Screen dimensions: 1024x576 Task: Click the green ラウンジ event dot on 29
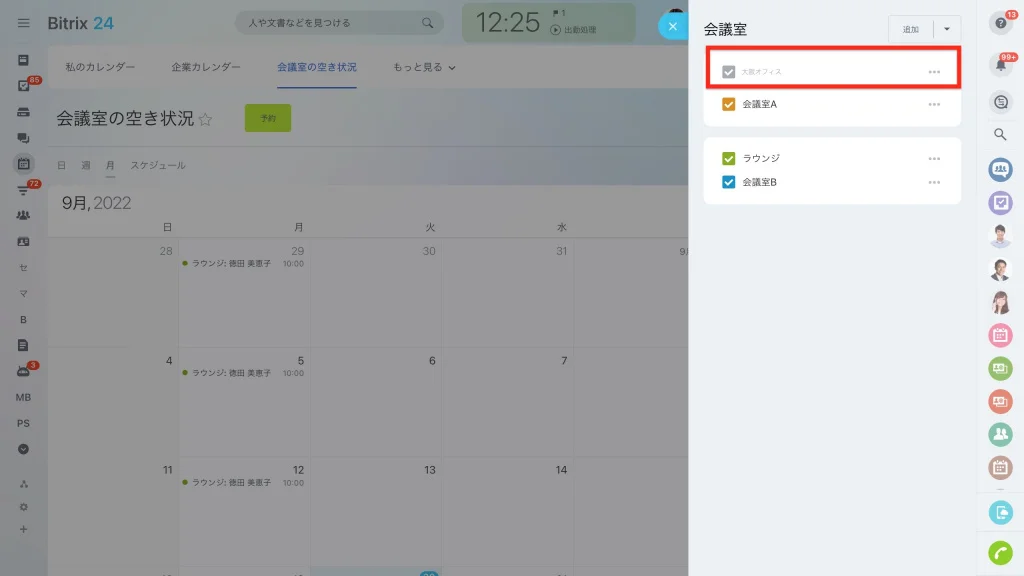pos(185,263)
